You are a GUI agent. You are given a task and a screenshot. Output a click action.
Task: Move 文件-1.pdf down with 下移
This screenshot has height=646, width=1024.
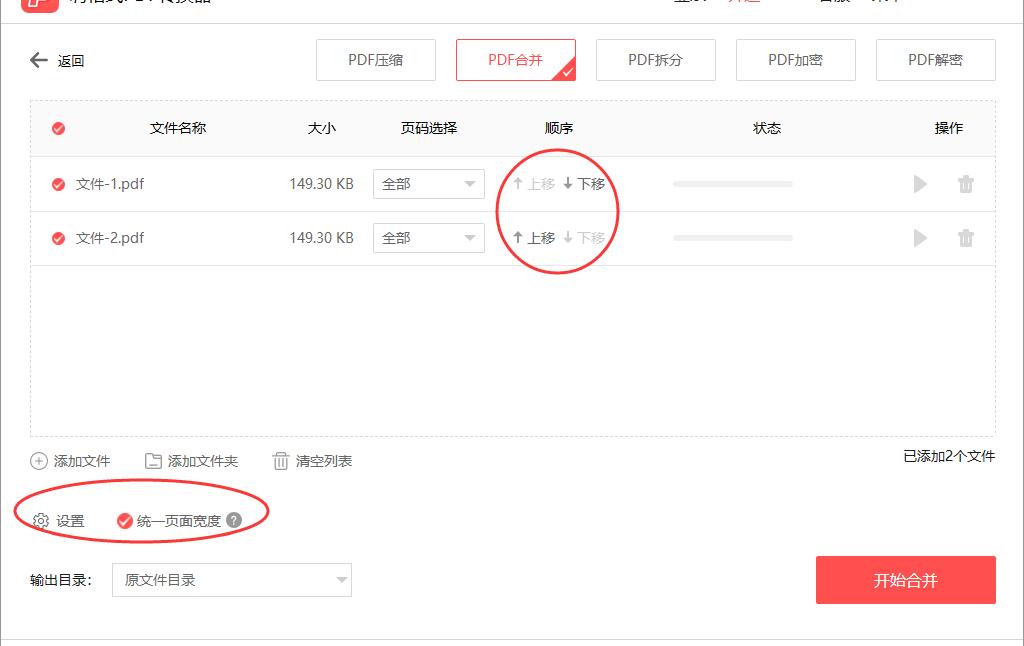click(584, 184)
